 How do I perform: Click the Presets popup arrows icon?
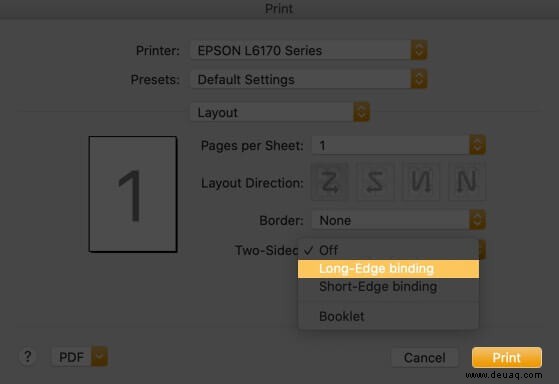coord(419,79)
